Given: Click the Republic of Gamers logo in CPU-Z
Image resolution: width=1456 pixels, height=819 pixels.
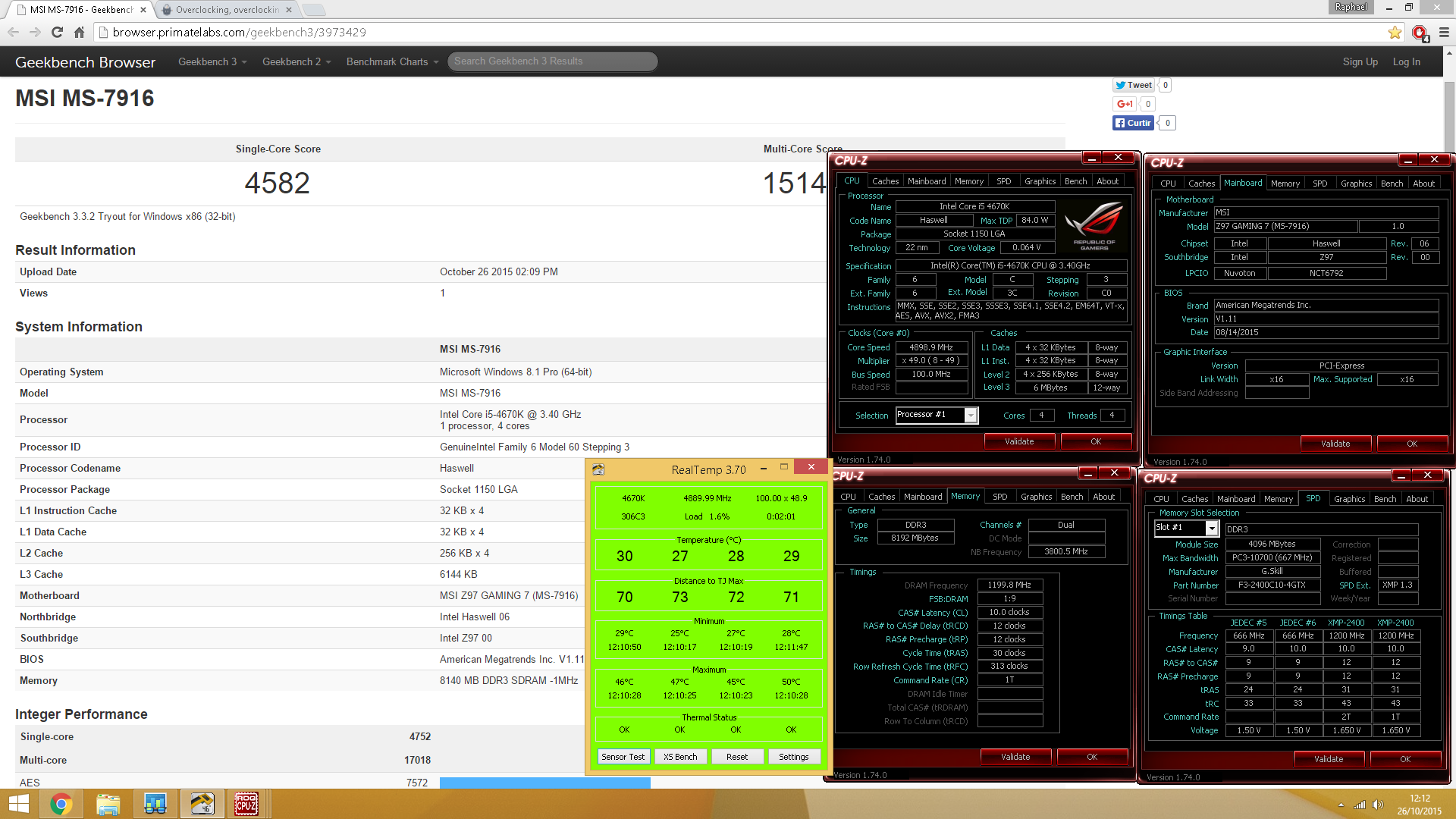Looking at the screenshot, I should (x=1094, y=226).
